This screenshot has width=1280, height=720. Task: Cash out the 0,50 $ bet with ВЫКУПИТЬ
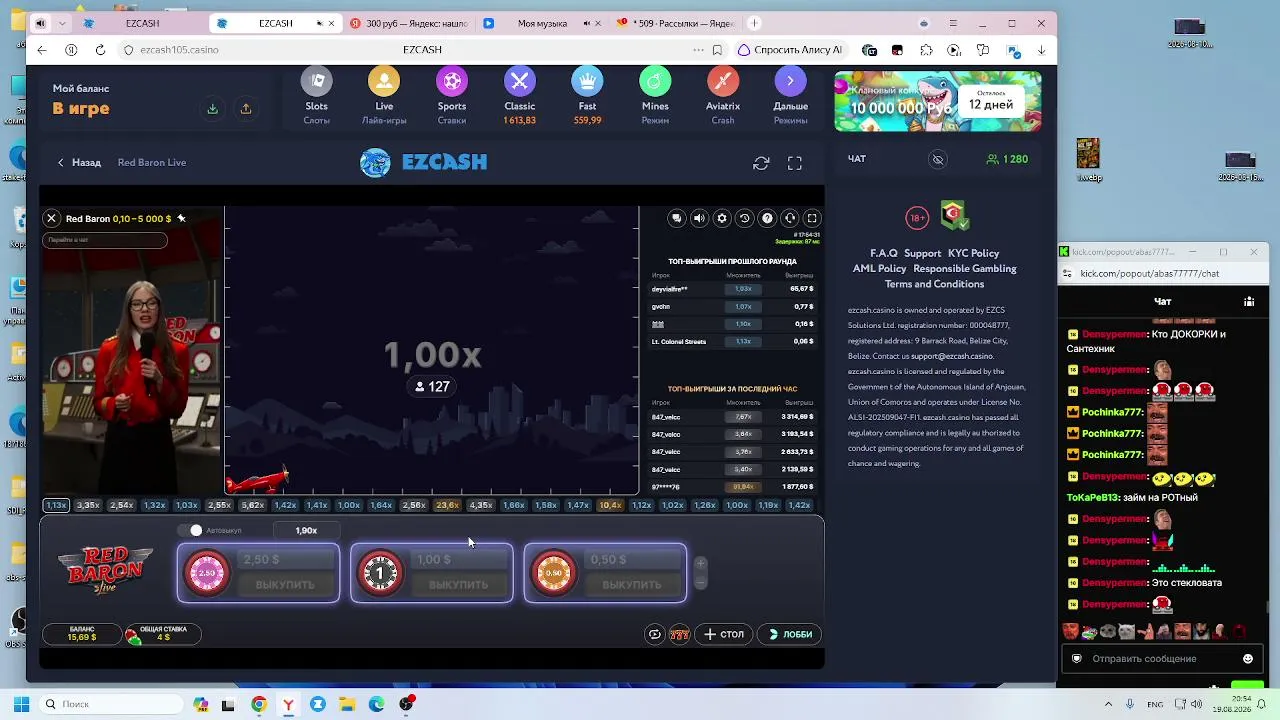632,585
